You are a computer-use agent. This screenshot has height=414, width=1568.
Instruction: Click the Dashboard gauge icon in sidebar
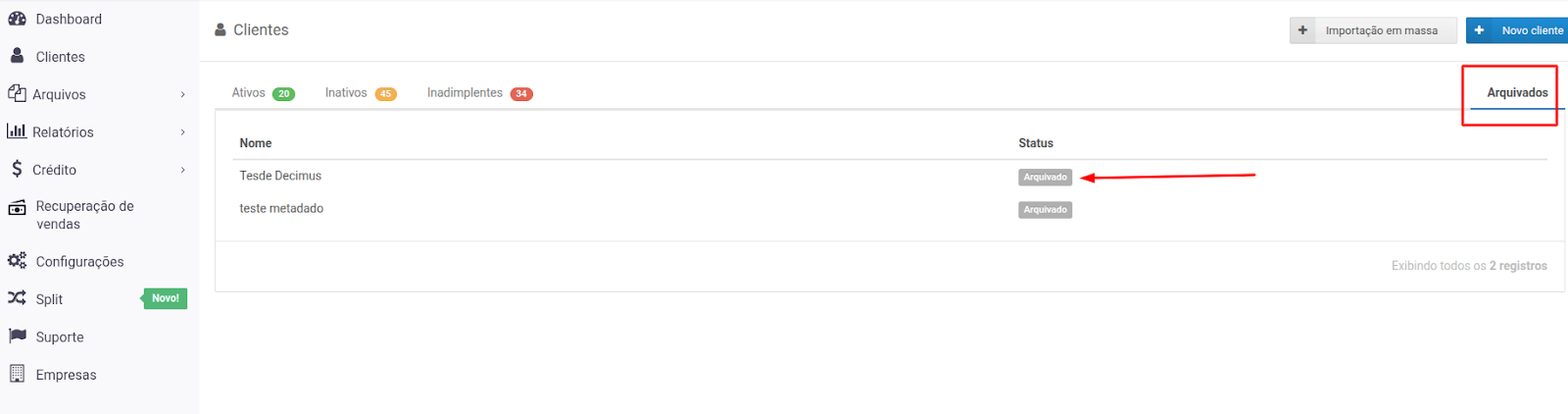[x=17, y=19]
